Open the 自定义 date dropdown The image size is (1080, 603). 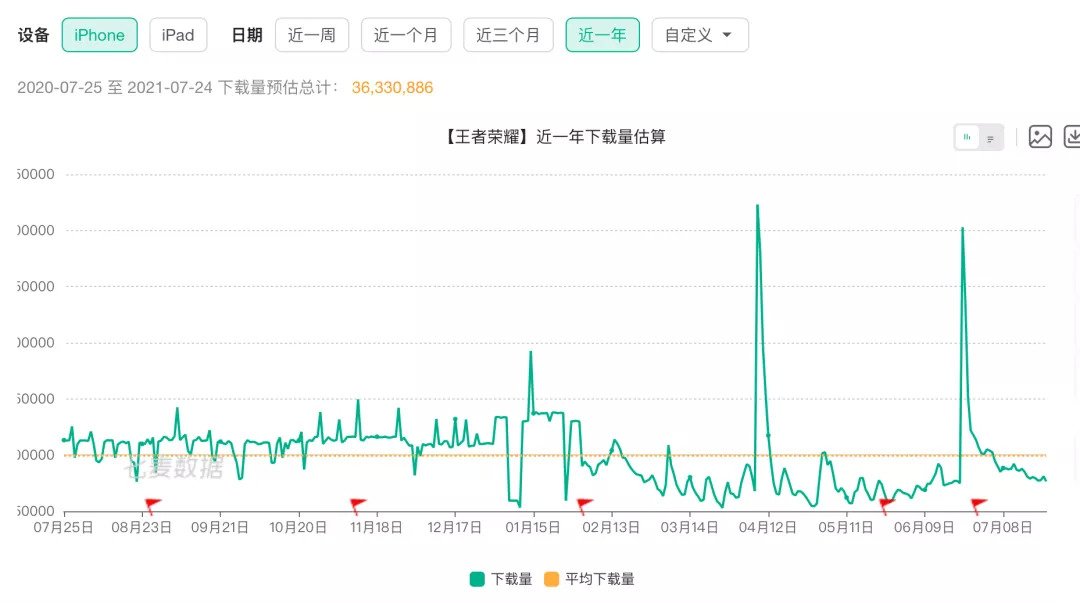pos(700,35)
